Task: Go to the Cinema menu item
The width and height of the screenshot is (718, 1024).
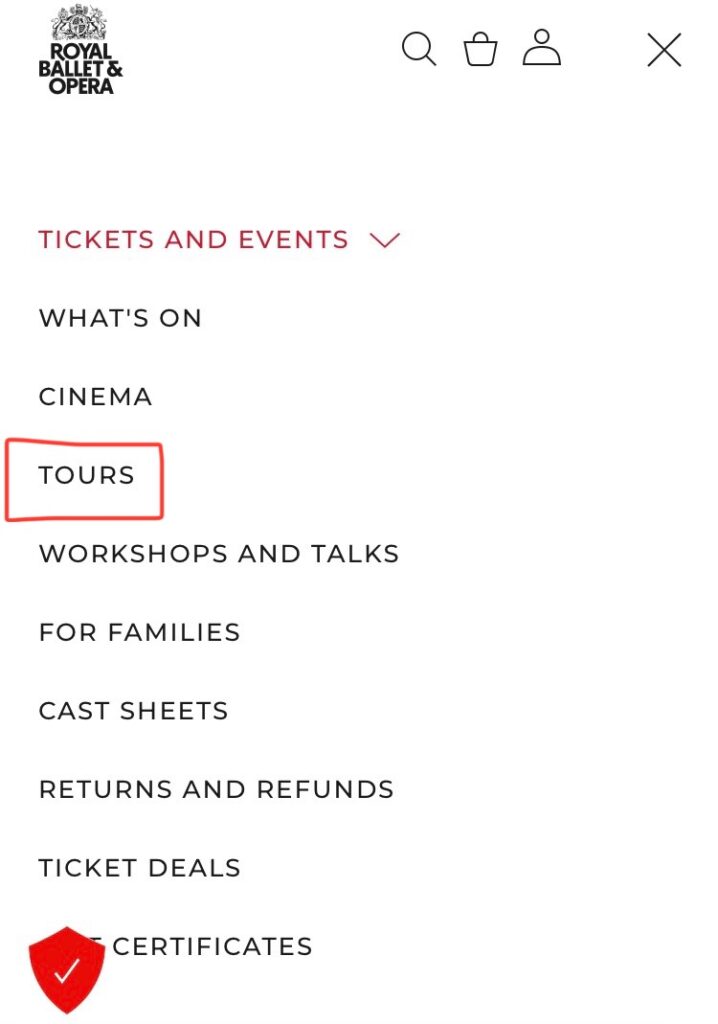Action: pyautogui.click(x=95, y=396)
